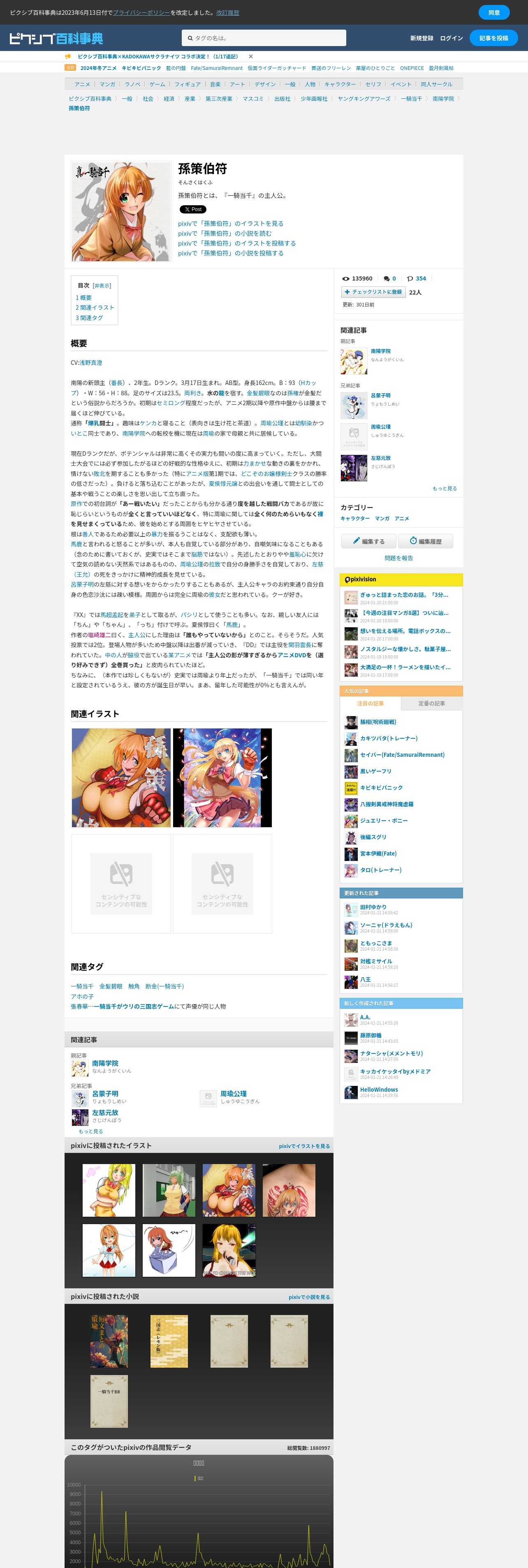Click the HelloWindows article icon

click(351, 1092)
